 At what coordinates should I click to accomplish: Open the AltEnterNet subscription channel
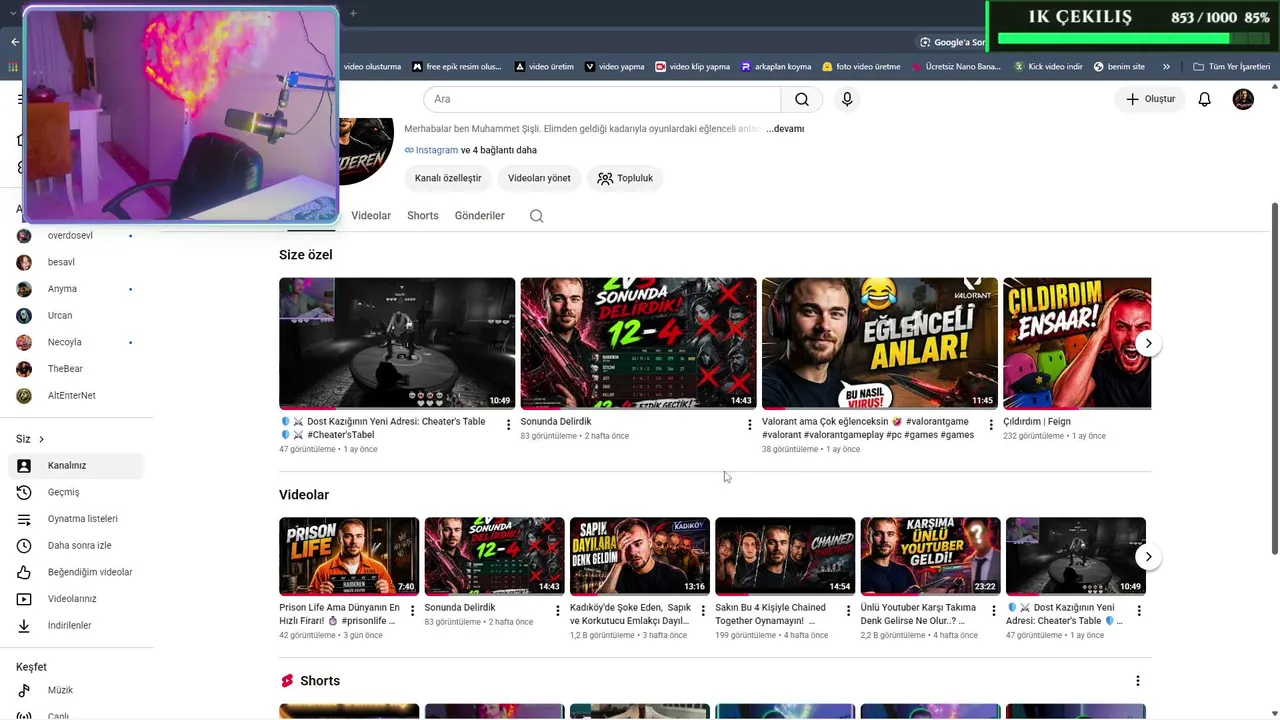coord(77,396)
